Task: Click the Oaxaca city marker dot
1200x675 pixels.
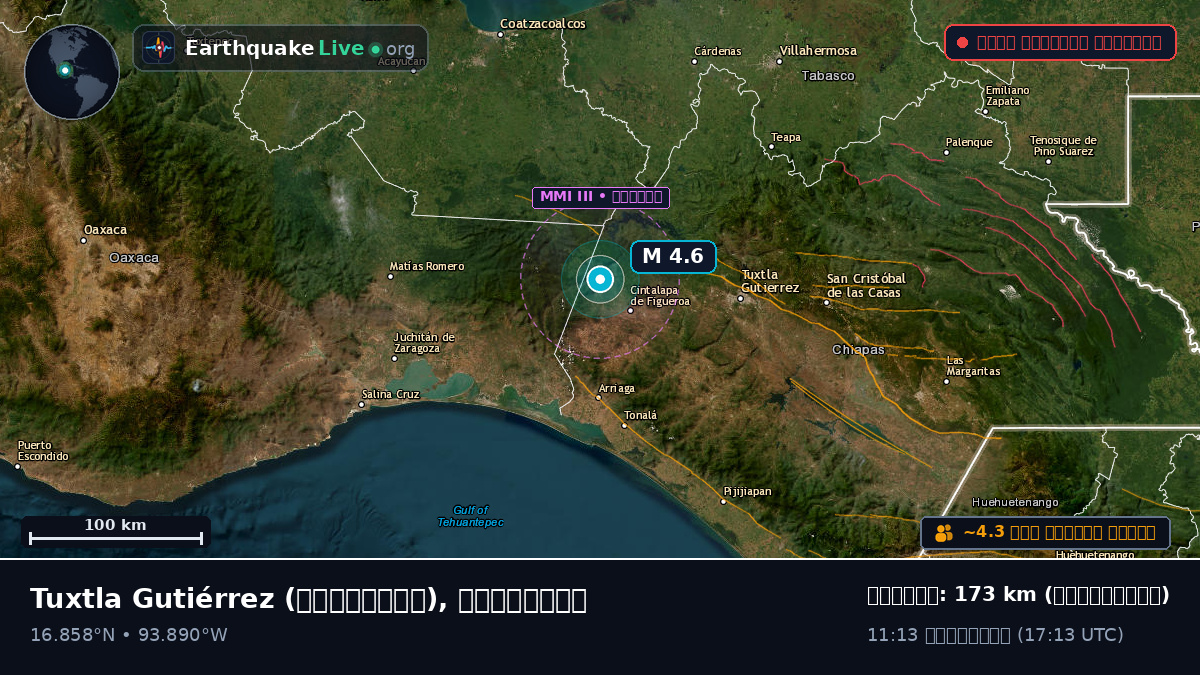Action: coord(84,240)
